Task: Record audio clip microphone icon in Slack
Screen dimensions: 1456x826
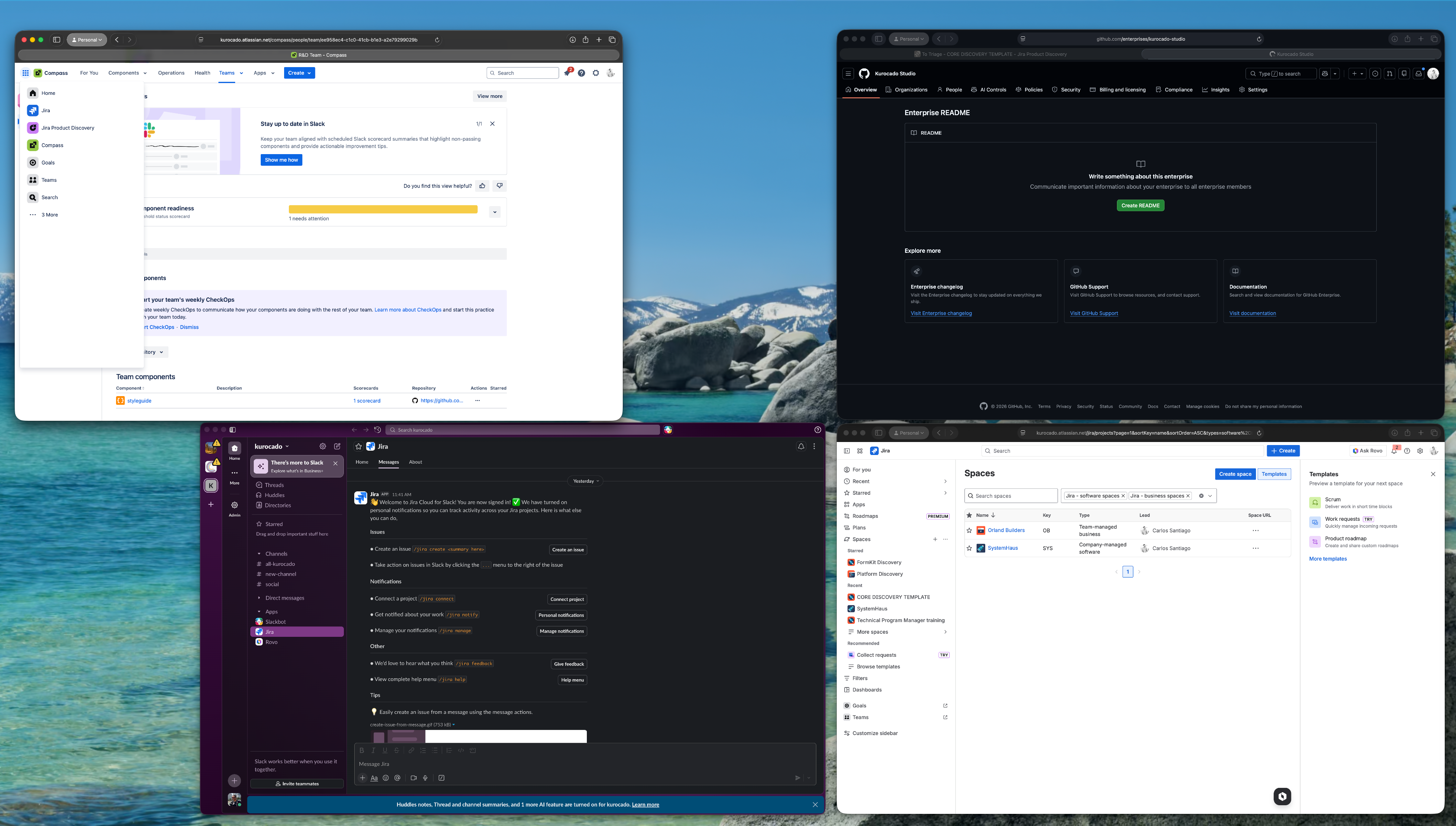Action: (425, 778)
